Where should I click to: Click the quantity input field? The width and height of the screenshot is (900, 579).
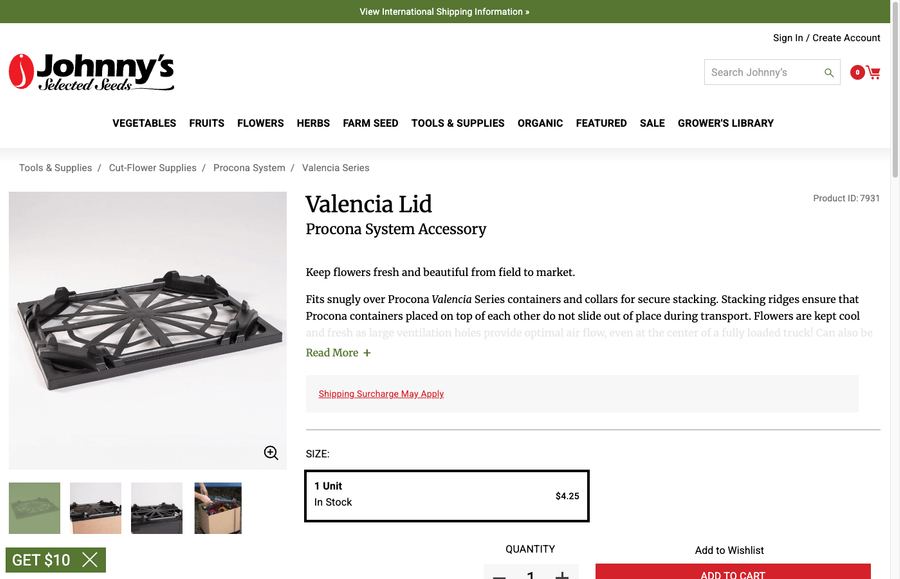pos(531,574)
